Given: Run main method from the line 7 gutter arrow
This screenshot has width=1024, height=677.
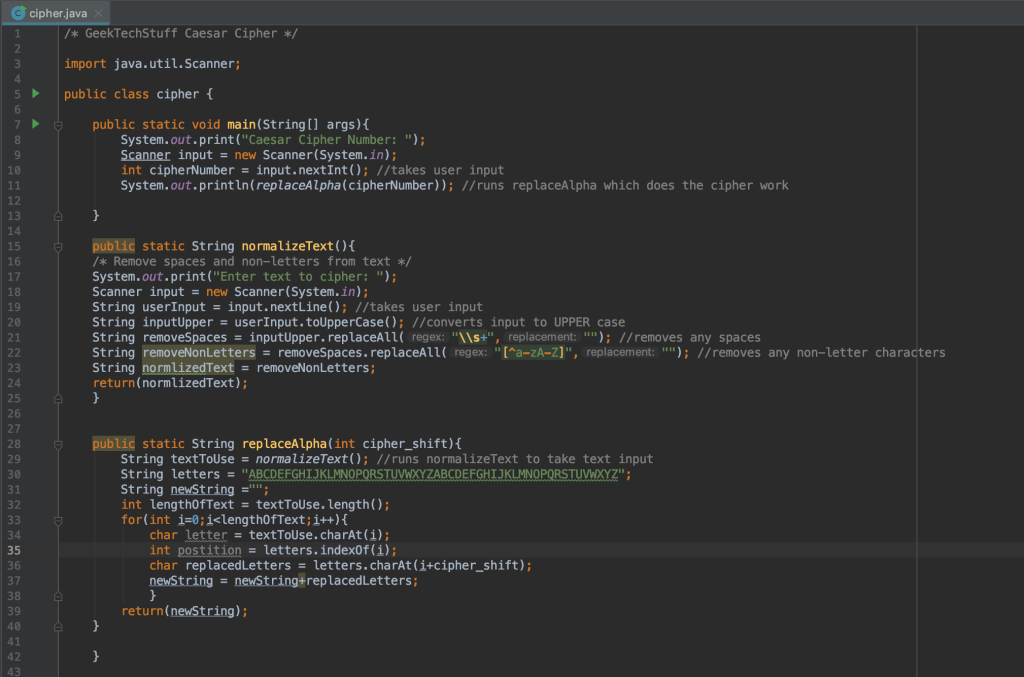Looking at the screenshot, I should point(36,124).
